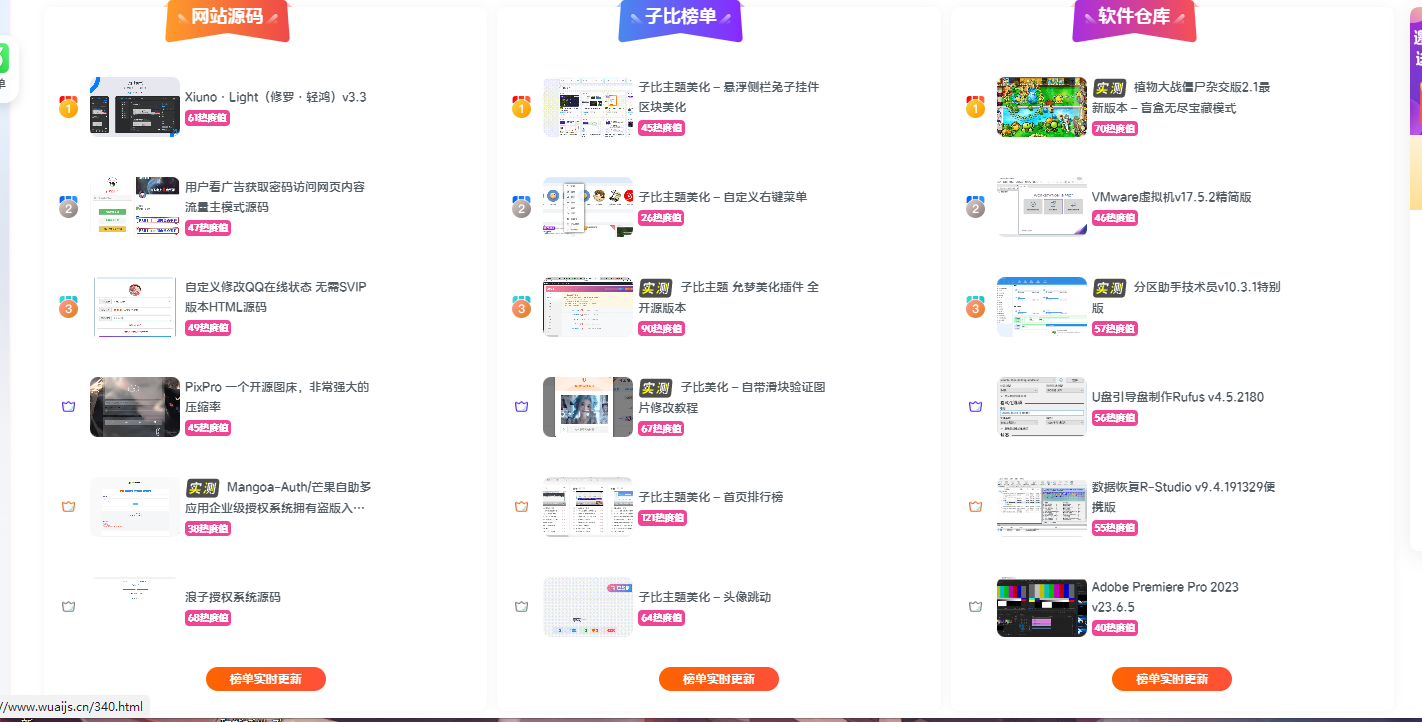Click the 70热度值 badge under 植物大战僵尸
Screen dimensions: 1422x722
click(x=1115, y=128)
